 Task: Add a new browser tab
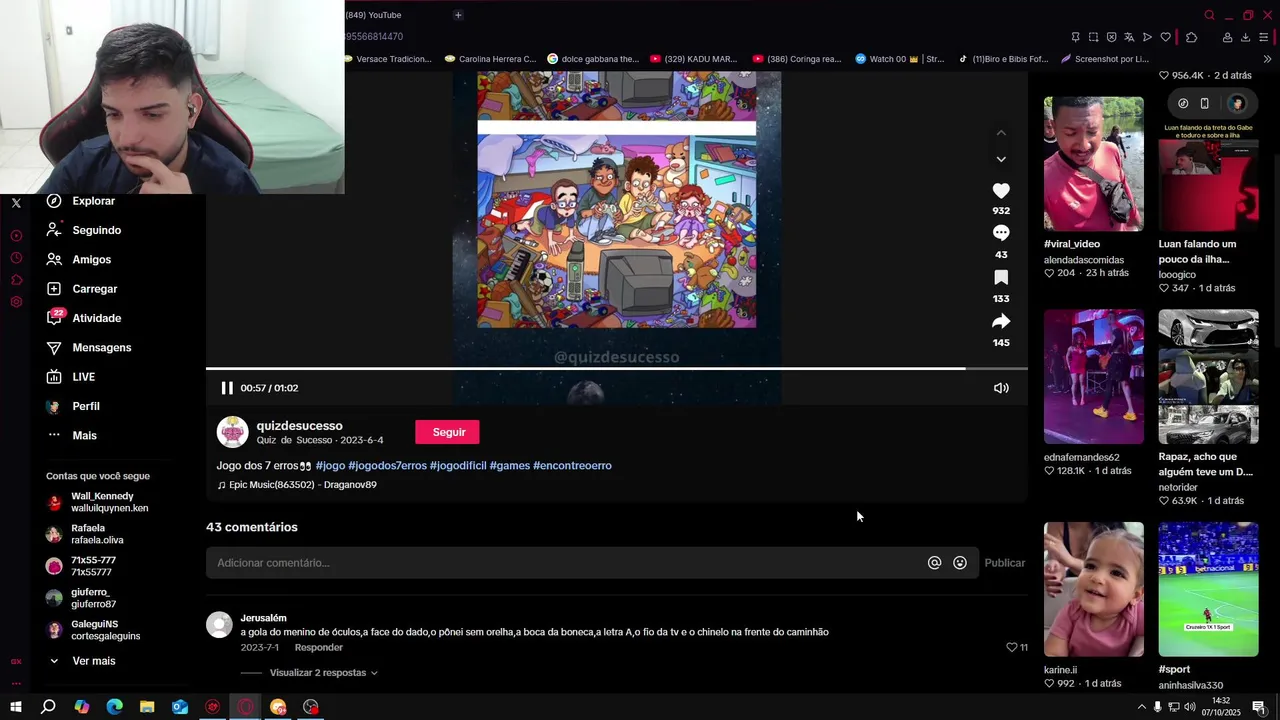[458, 15]
